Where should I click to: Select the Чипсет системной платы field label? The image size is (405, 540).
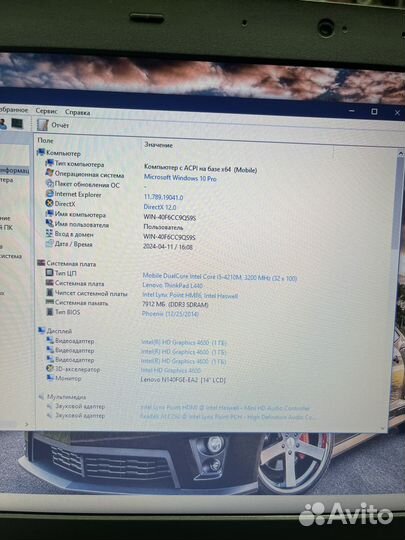[x=91, y=293]
